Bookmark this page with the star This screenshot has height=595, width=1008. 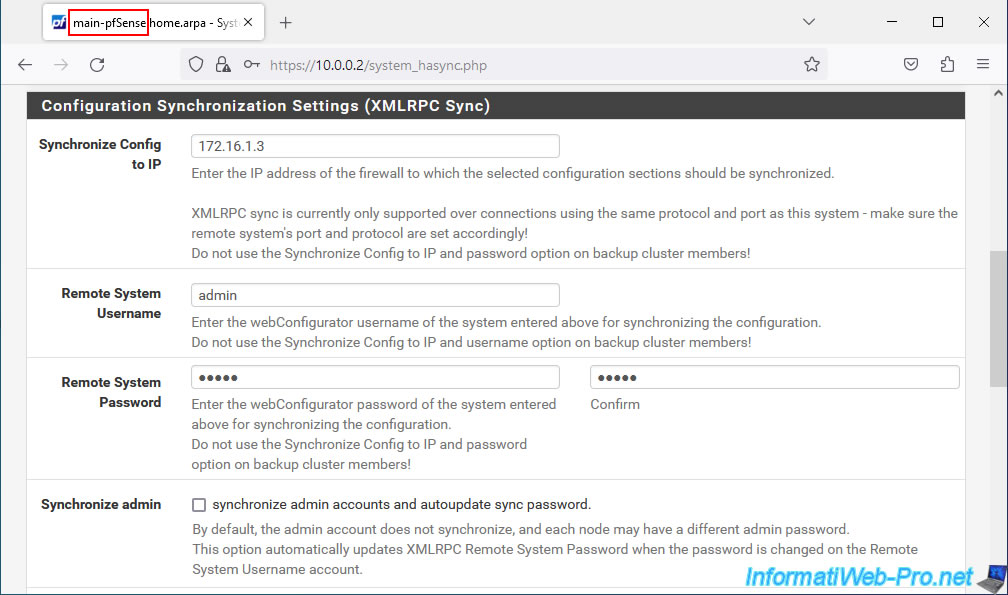tap(812, 64)
